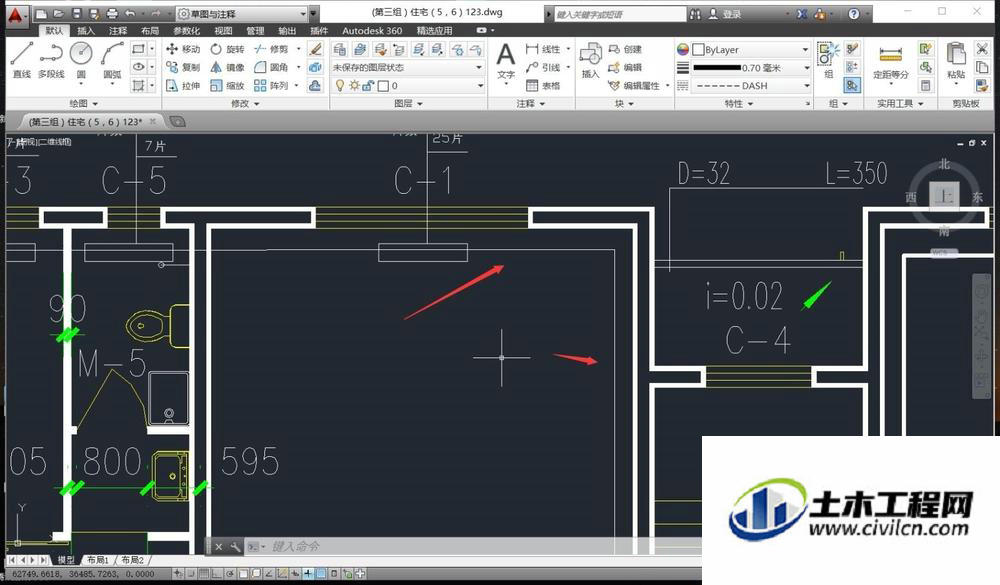Click the Measure (定距等分) tool icon
Image resolution: width=1000 pixels, height=585 pixels.
[x=891, y=61]
